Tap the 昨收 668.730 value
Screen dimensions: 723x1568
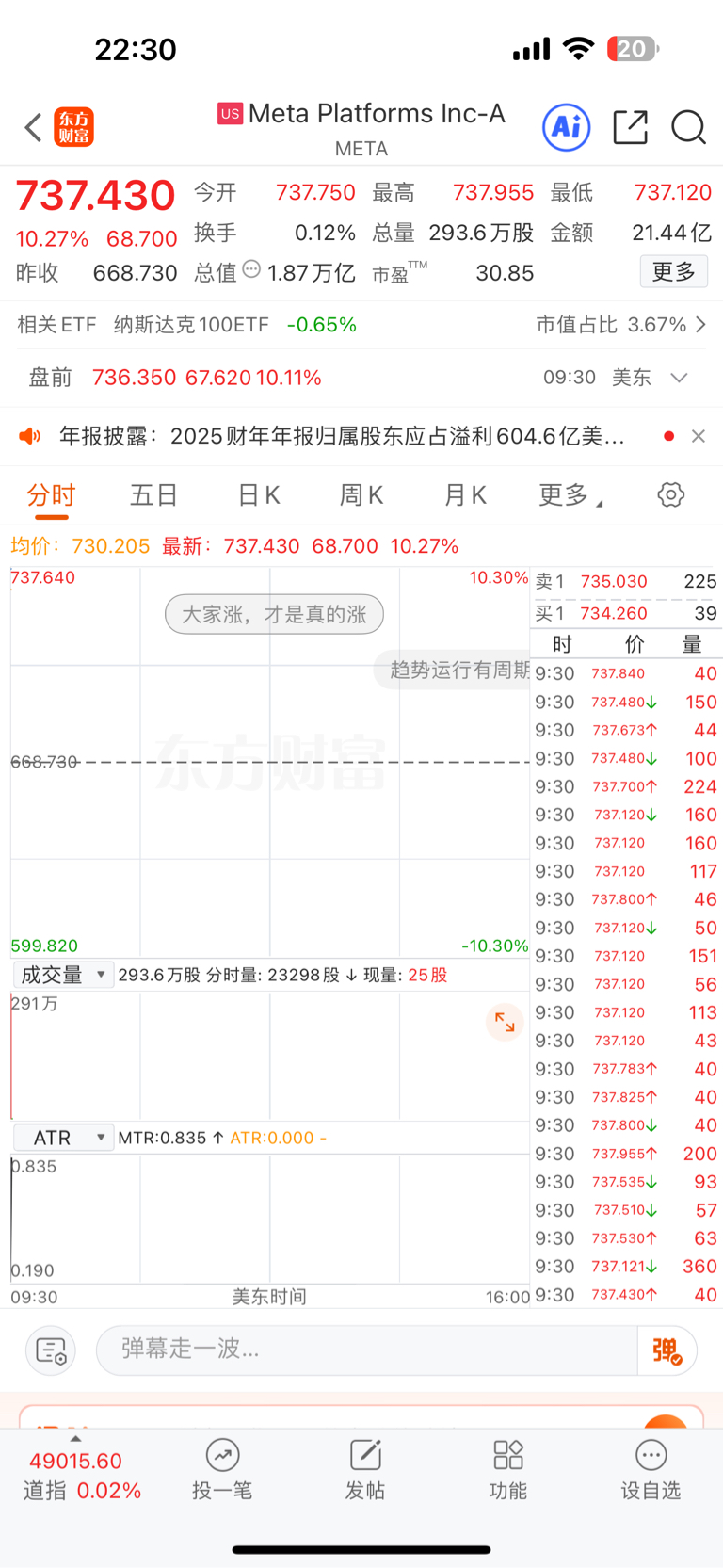[x=135, y=273]
